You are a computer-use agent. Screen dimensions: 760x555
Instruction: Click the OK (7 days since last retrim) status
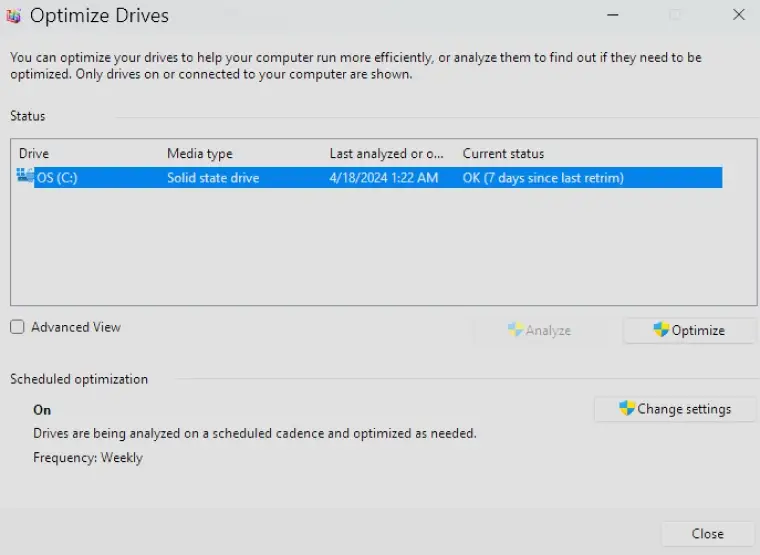coord(543,178)
